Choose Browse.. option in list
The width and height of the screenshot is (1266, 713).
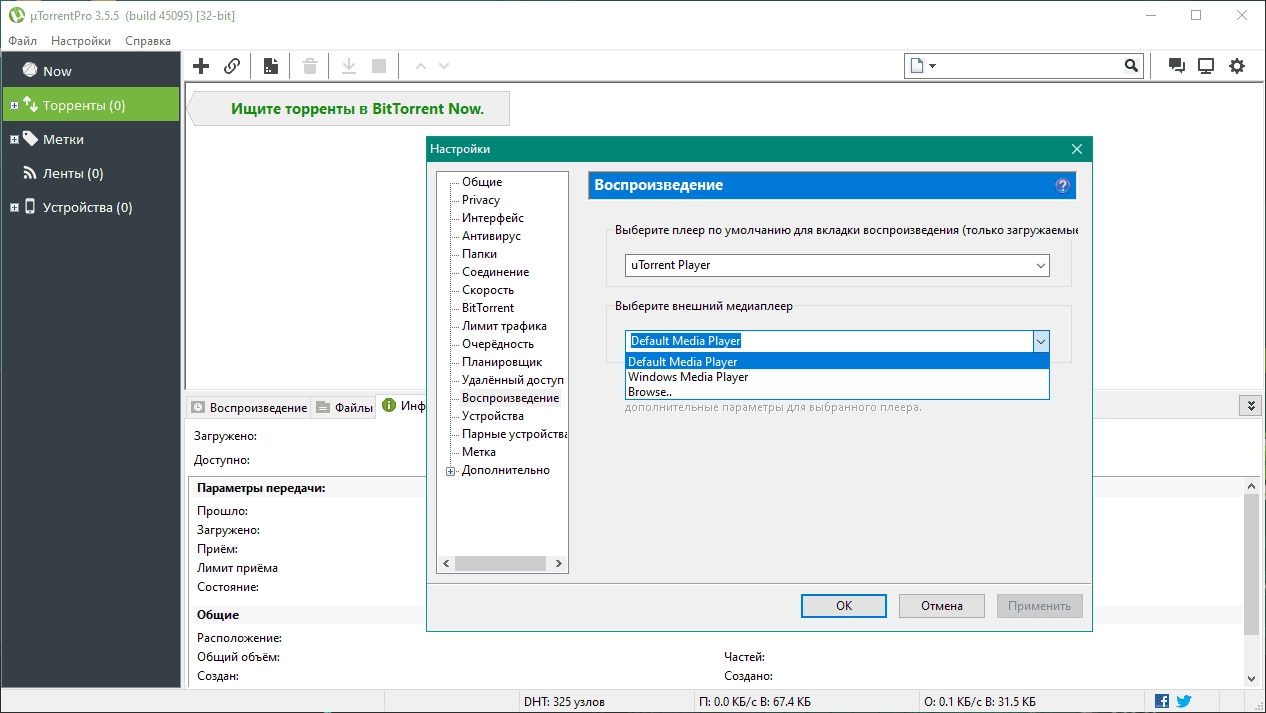(x=837, y=392)
